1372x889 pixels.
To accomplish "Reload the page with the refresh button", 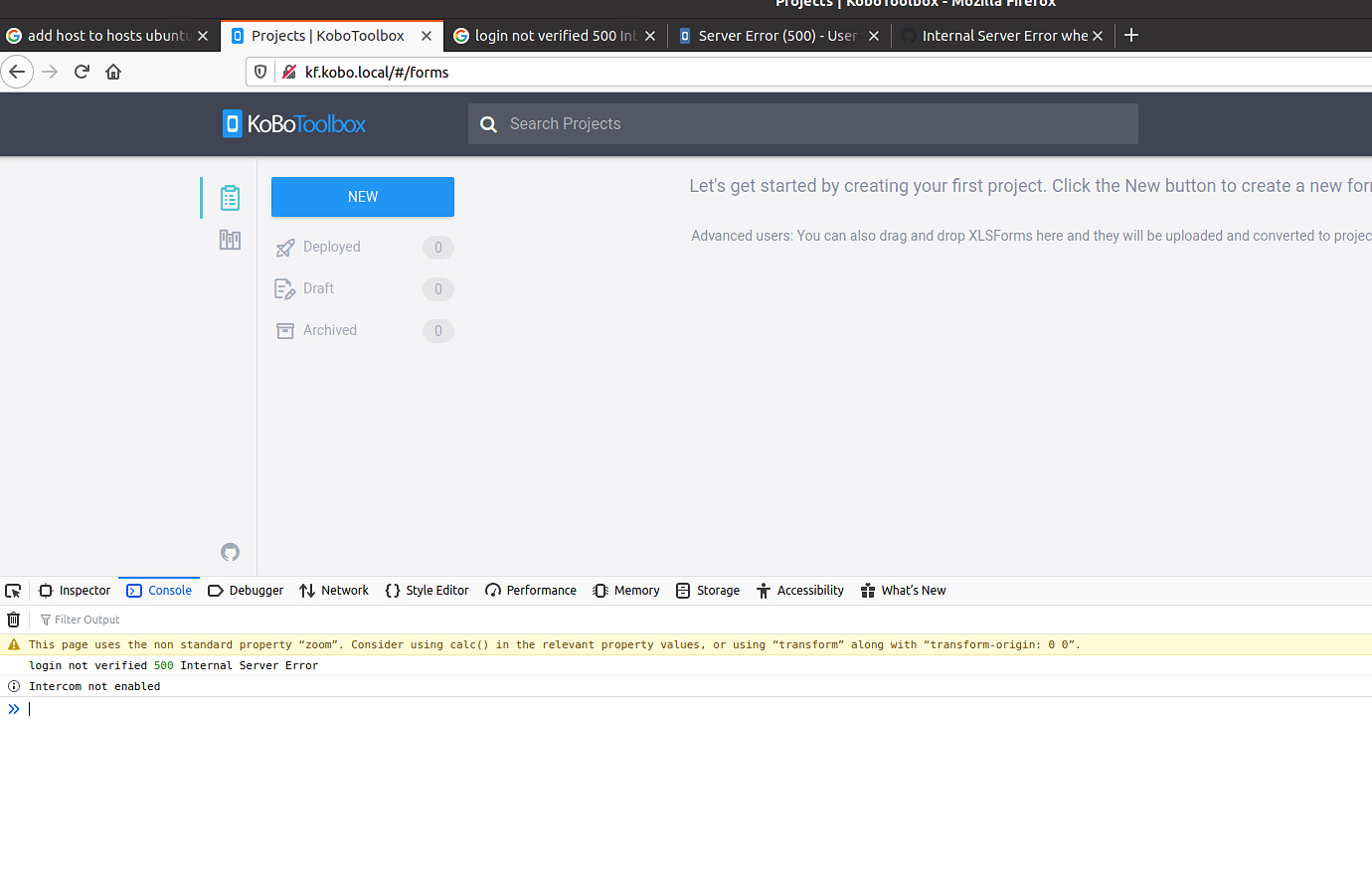I will 82,72.
